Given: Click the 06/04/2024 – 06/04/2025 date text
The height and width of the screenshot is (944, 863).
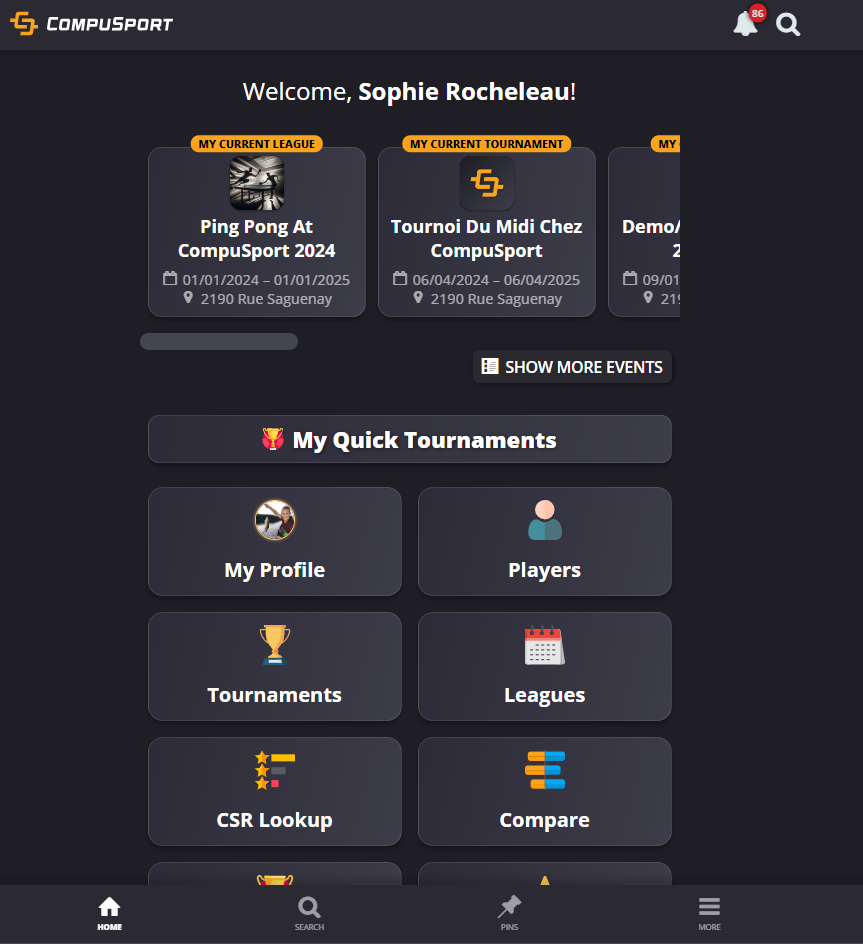Looking at the screenshot, I should [496, 280].
